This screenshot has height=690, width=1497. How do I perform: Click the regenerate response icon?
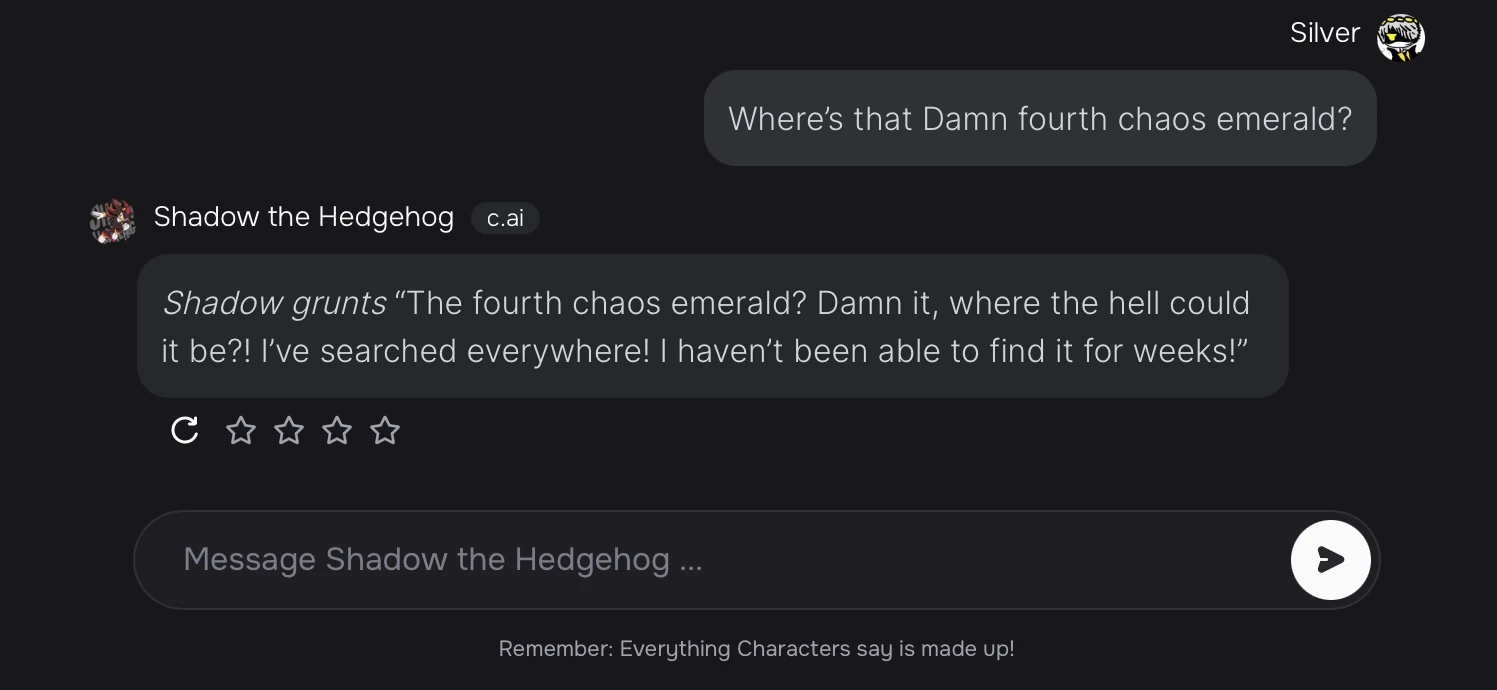pyautogui.click(x=184, y=430)
